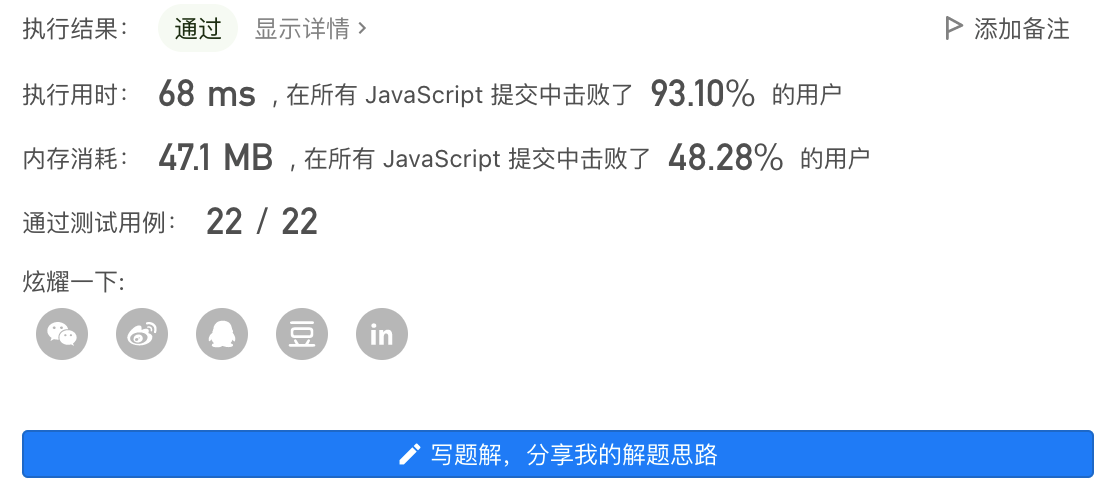Select the 93.10% runtime percentile

[x=702, y=94]
